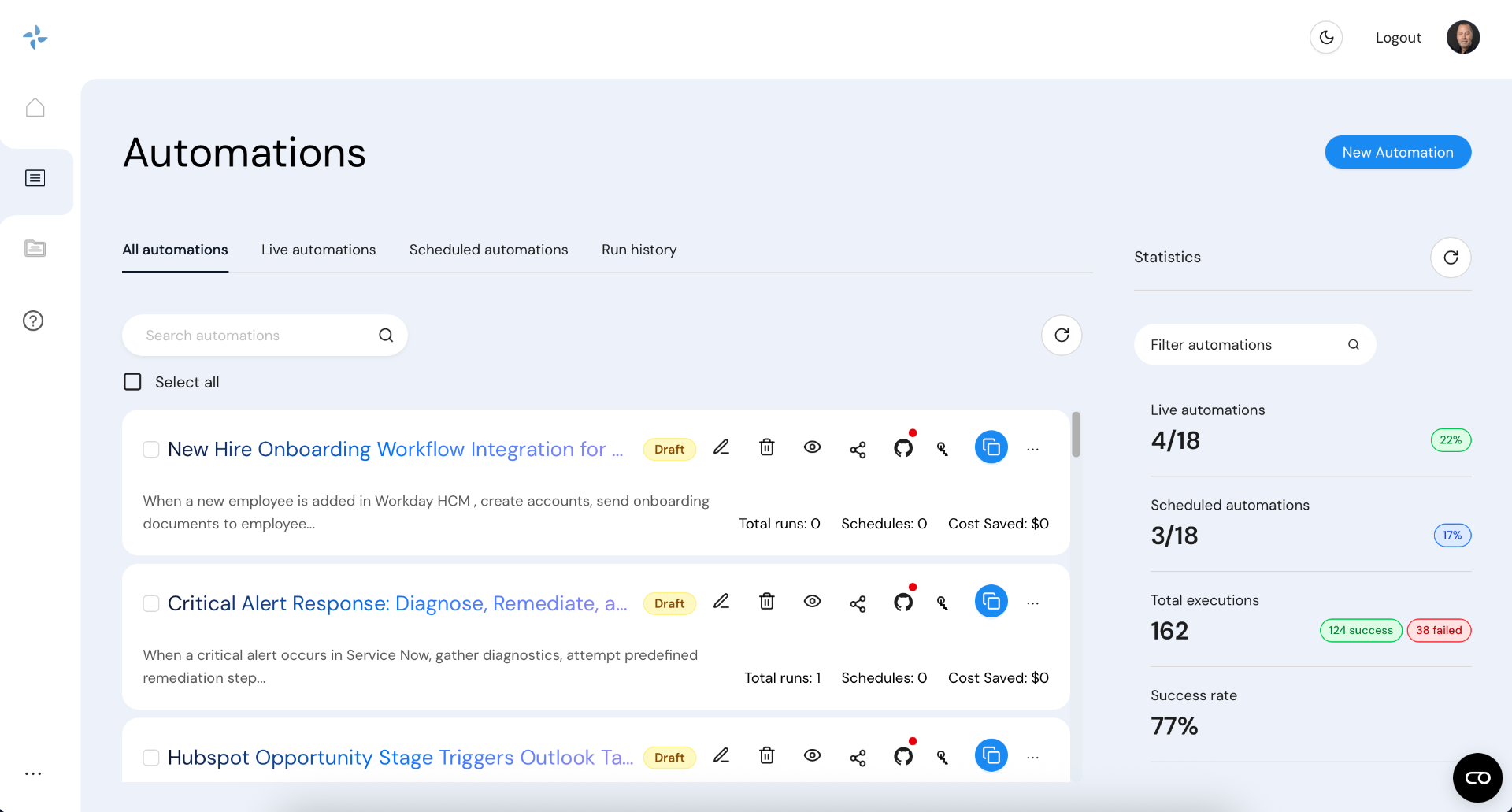View the New Hire Onboarding automation
Viewport: 1512px width, 812px height.
[x=813, y=447]
